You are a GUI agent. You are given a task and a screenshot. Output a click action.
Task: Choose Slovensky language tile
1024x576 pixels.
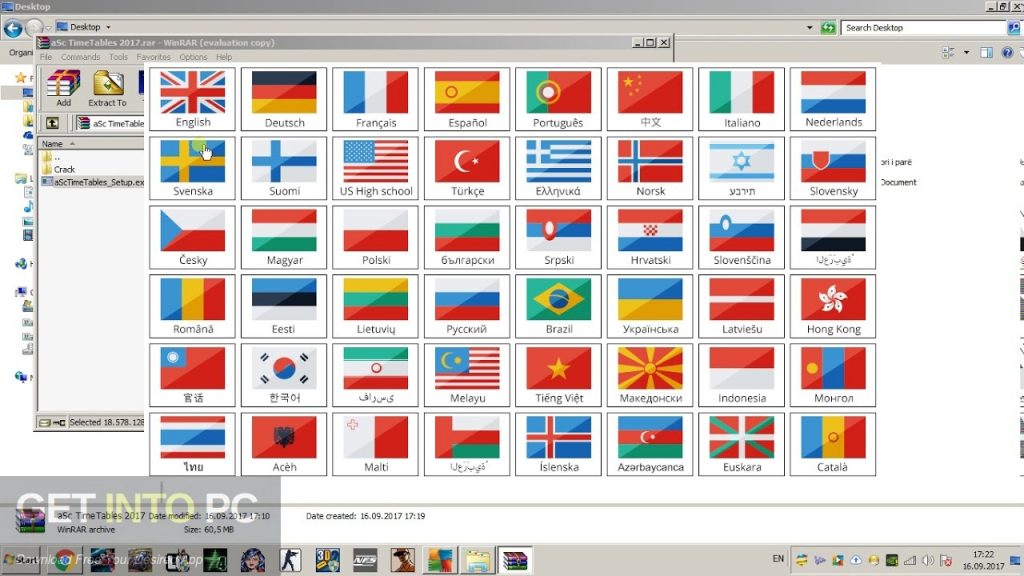[x=833, y=168]
